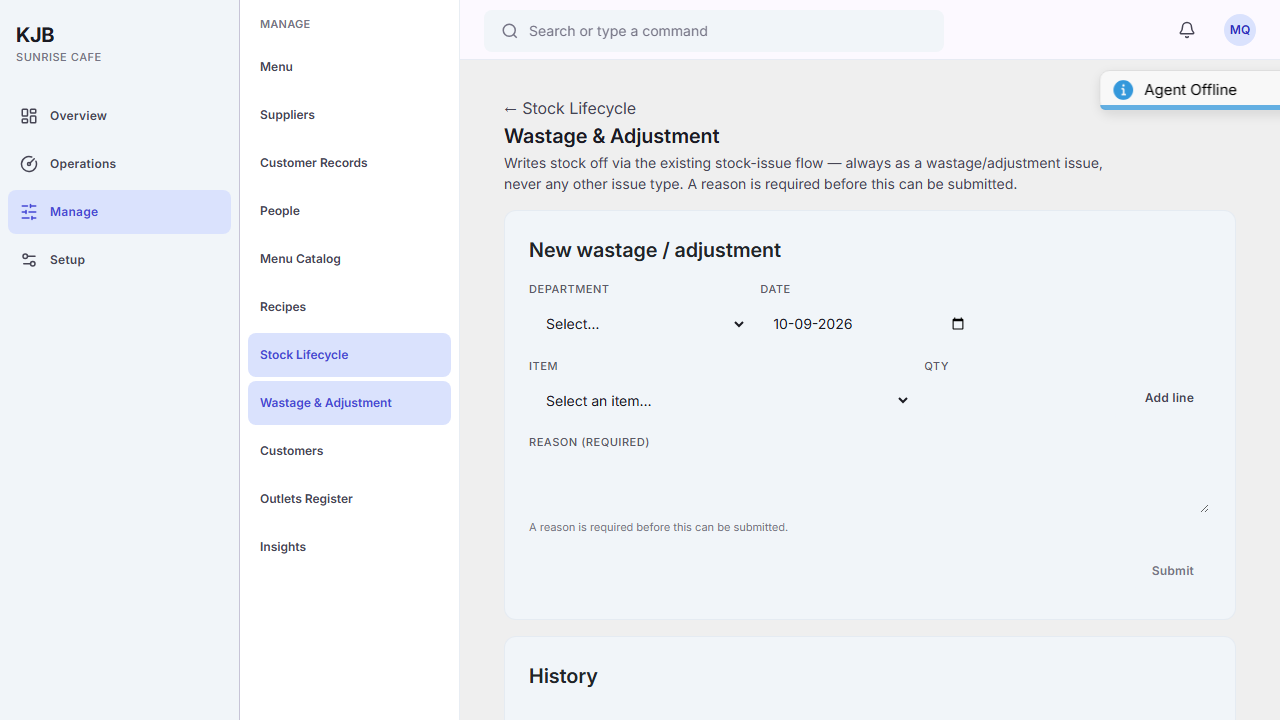Click the Agent Offline info icon
The height and width of the screenshot is (720, 1280).
(x=1123, y=90)
